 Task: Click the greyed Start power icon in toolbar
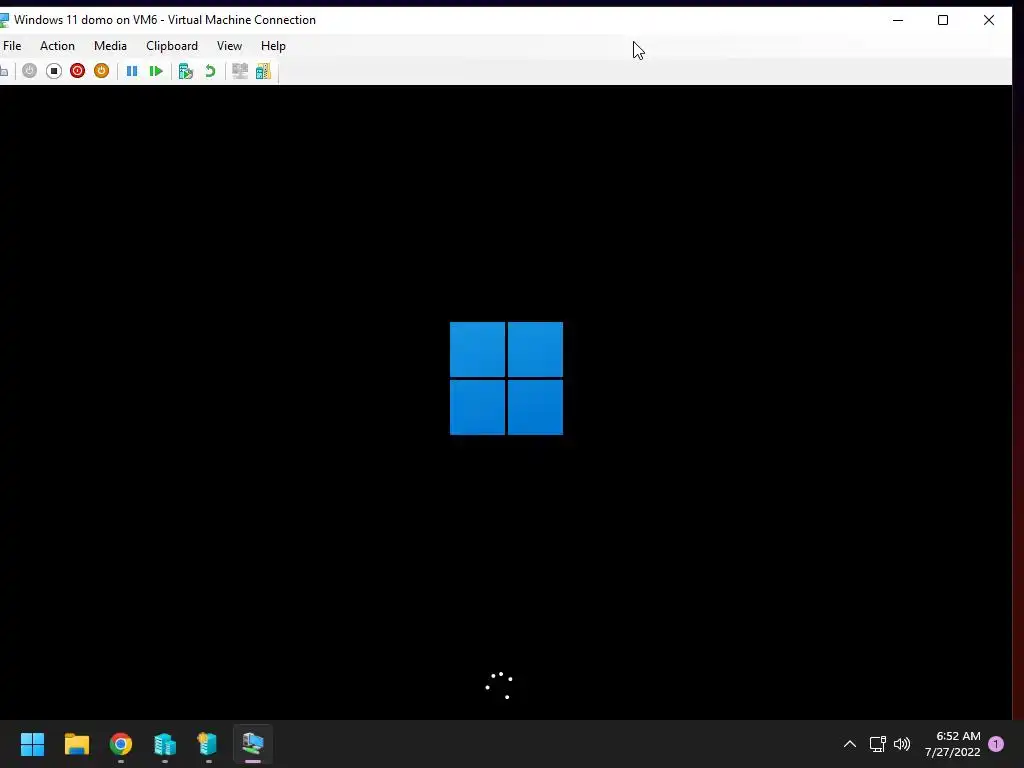pos(29,71)
